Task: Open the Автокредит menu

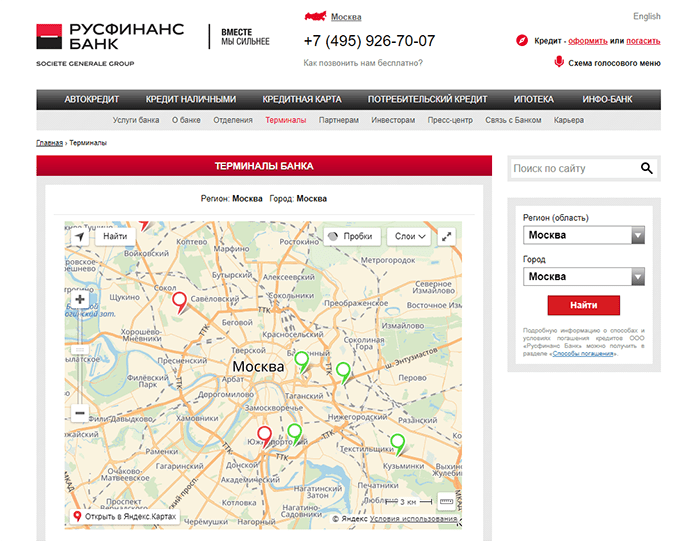Action: [x=92, y=100]
